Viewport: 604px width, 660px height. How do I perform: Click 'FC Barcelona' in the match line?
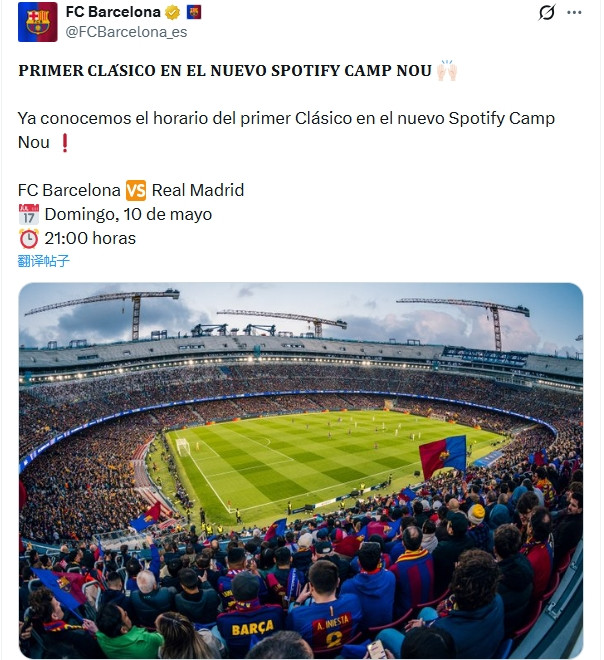pos(69,190)
